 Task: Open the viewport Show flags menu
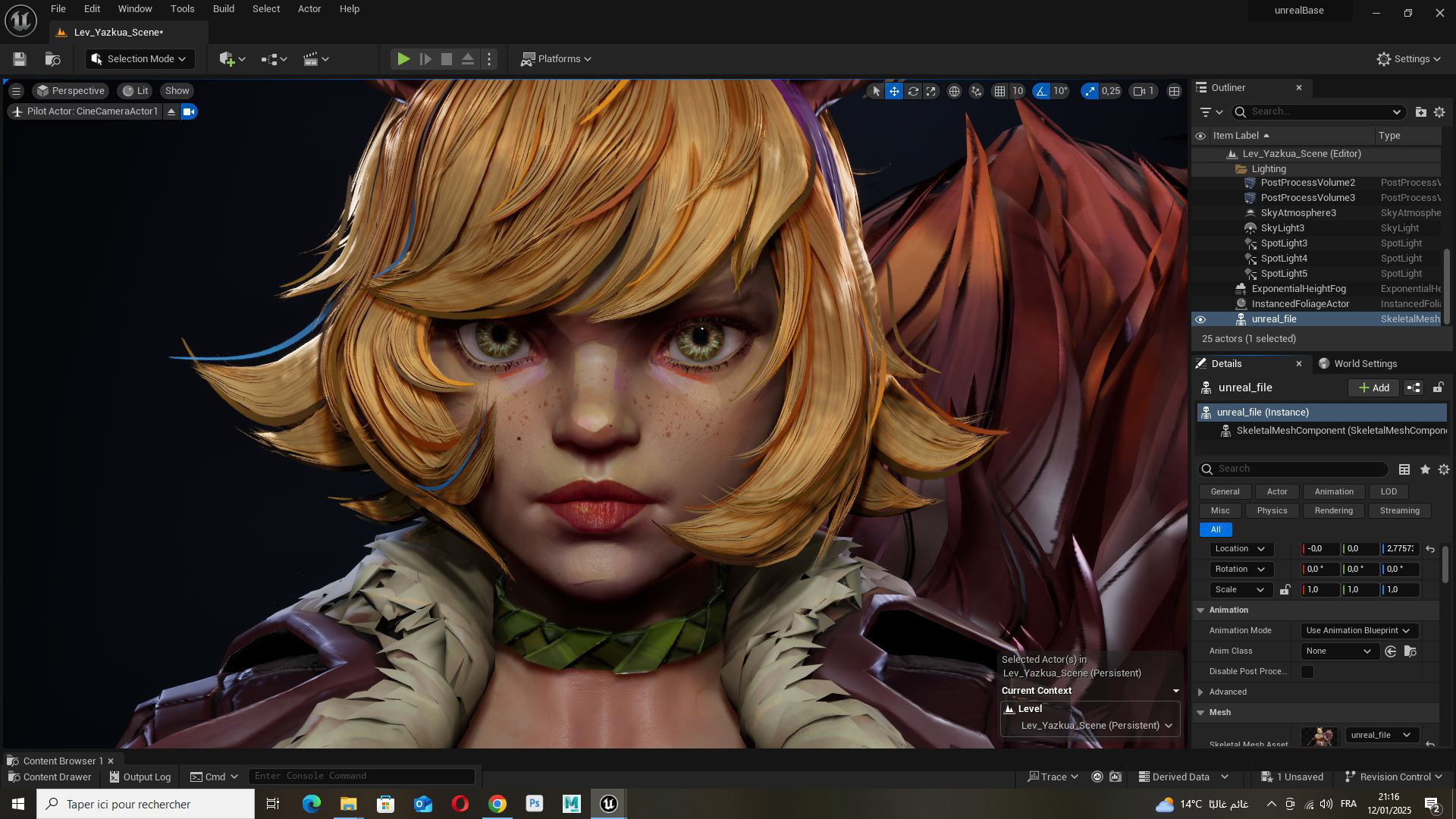pyautogui.click(x=177, y=91)
